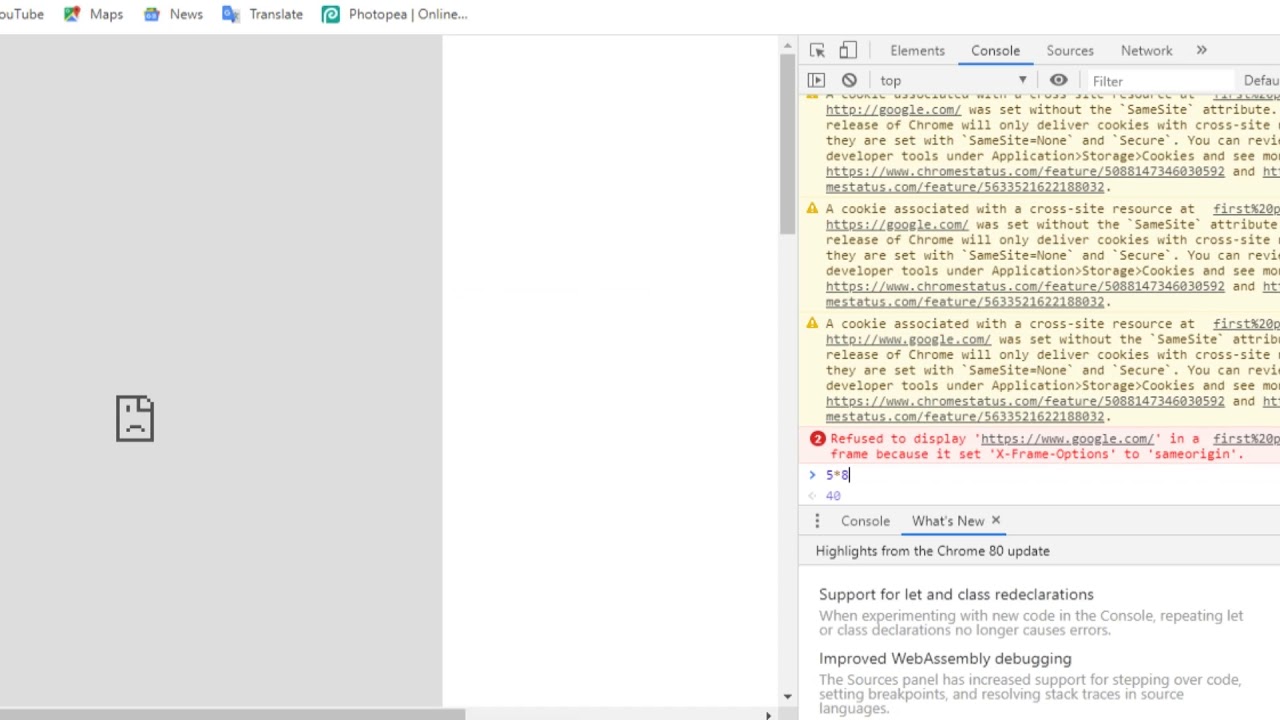Open the Sources tab

[1070, 50]
